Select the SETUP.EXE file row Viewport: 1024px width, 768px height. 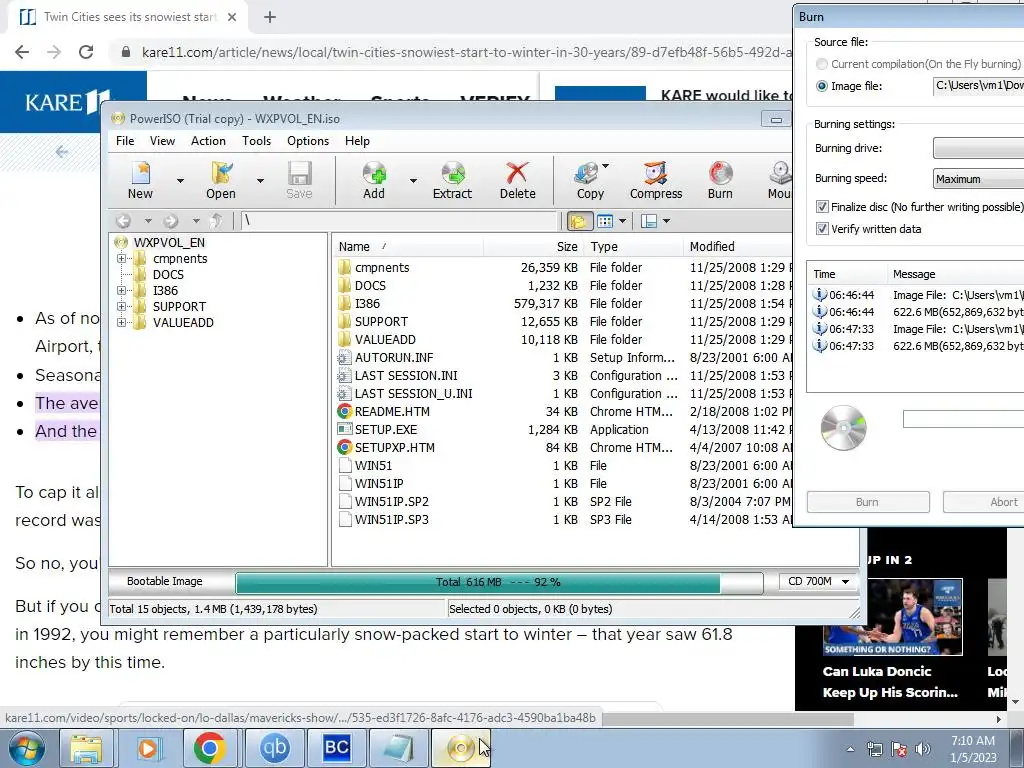(564, 430)
